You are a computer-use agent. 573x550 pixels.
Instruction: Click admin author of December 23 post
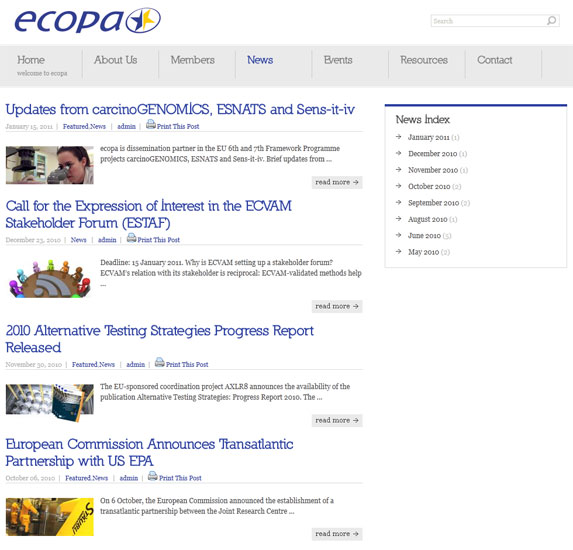107,240
